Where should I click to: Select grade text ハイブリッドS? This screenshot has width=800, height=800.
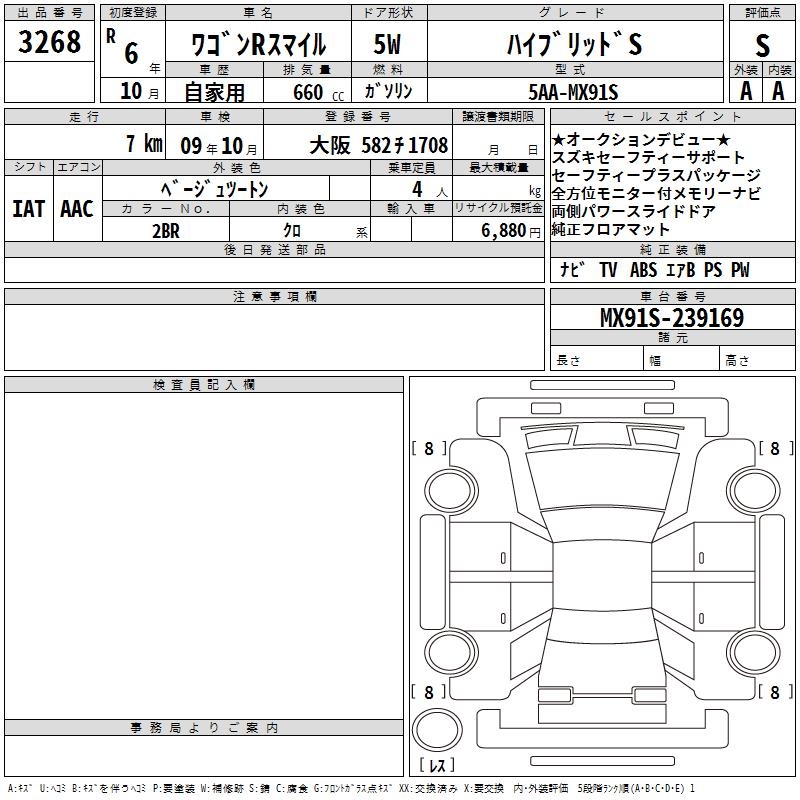tap(574, 44)
